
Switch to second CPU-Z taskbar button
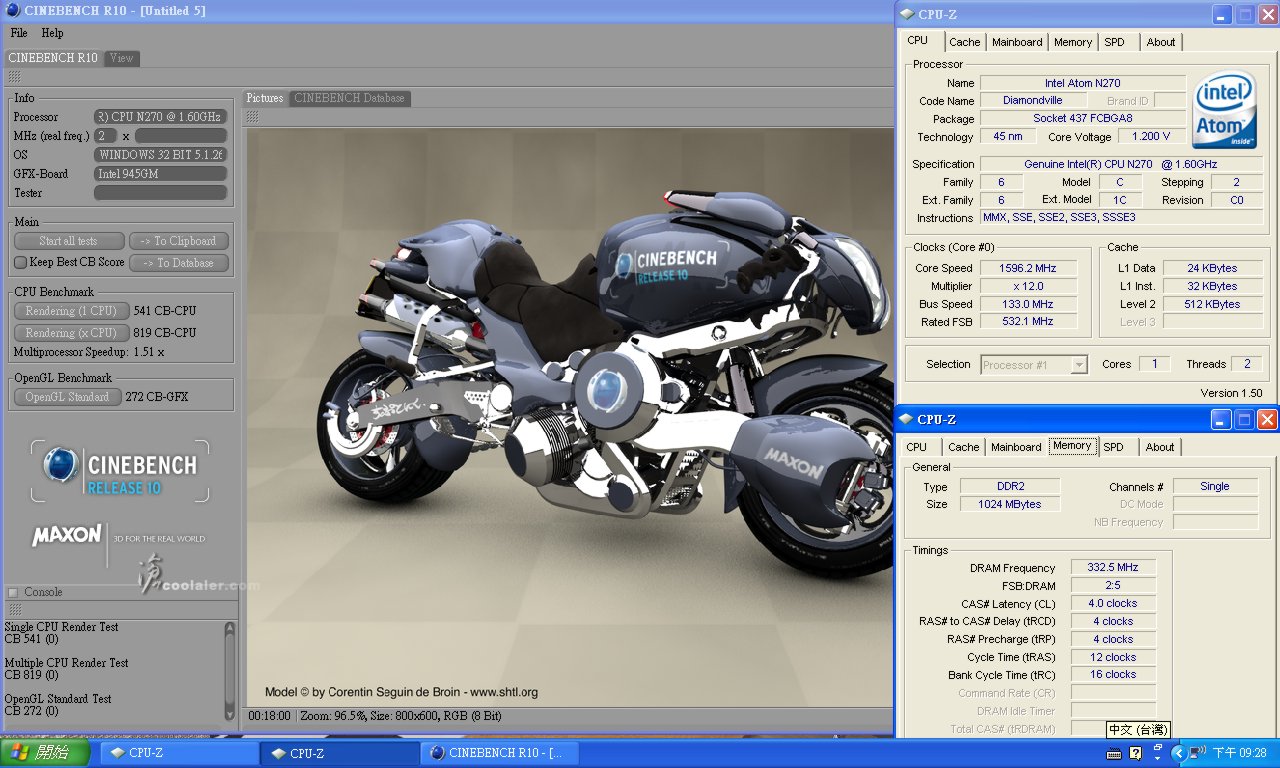(x=339, y=753)
